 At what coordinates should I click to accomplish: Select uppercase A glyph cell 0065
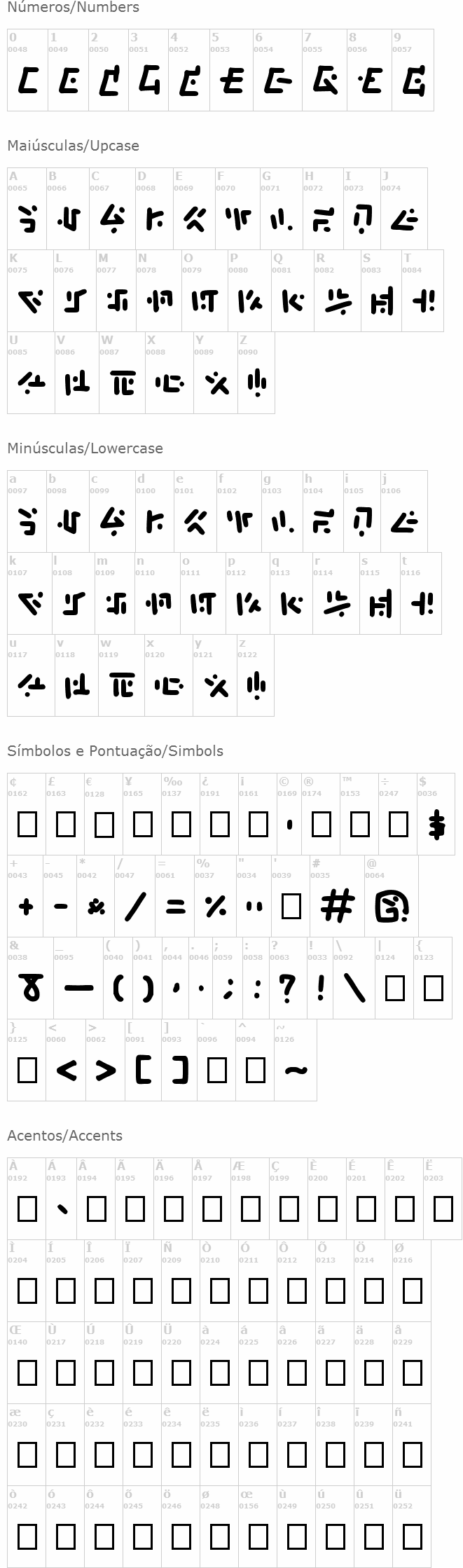tap(27, 209)
